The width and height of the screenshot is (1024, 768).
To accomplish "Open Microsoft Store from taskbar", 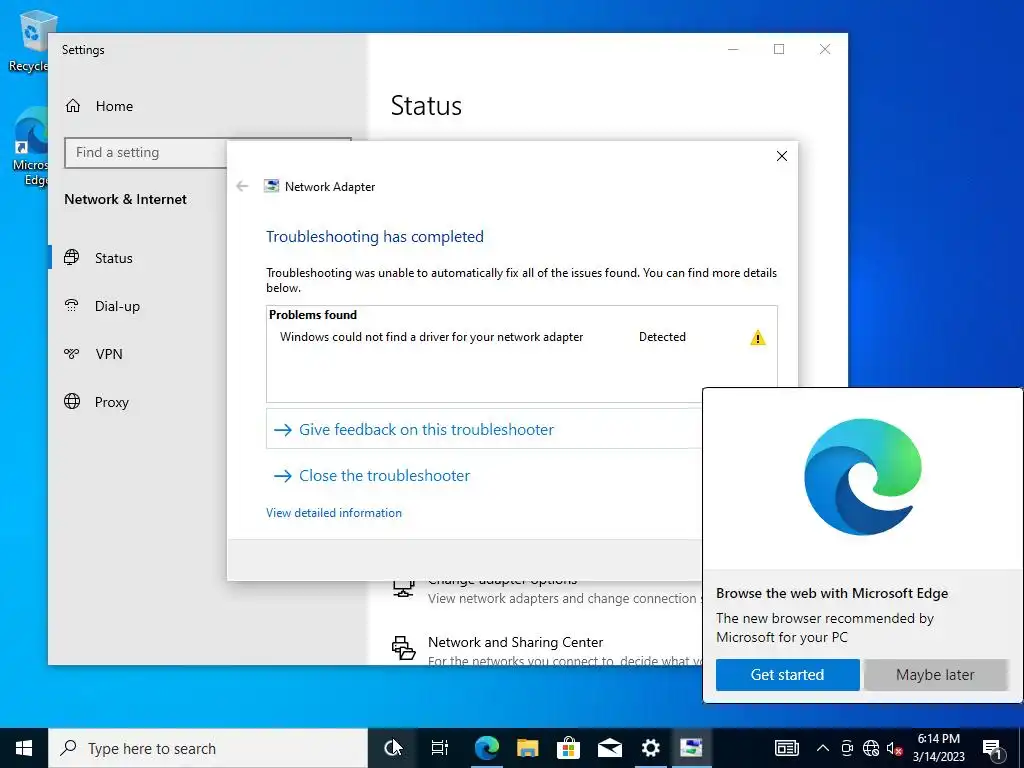I will pos(568,748).
